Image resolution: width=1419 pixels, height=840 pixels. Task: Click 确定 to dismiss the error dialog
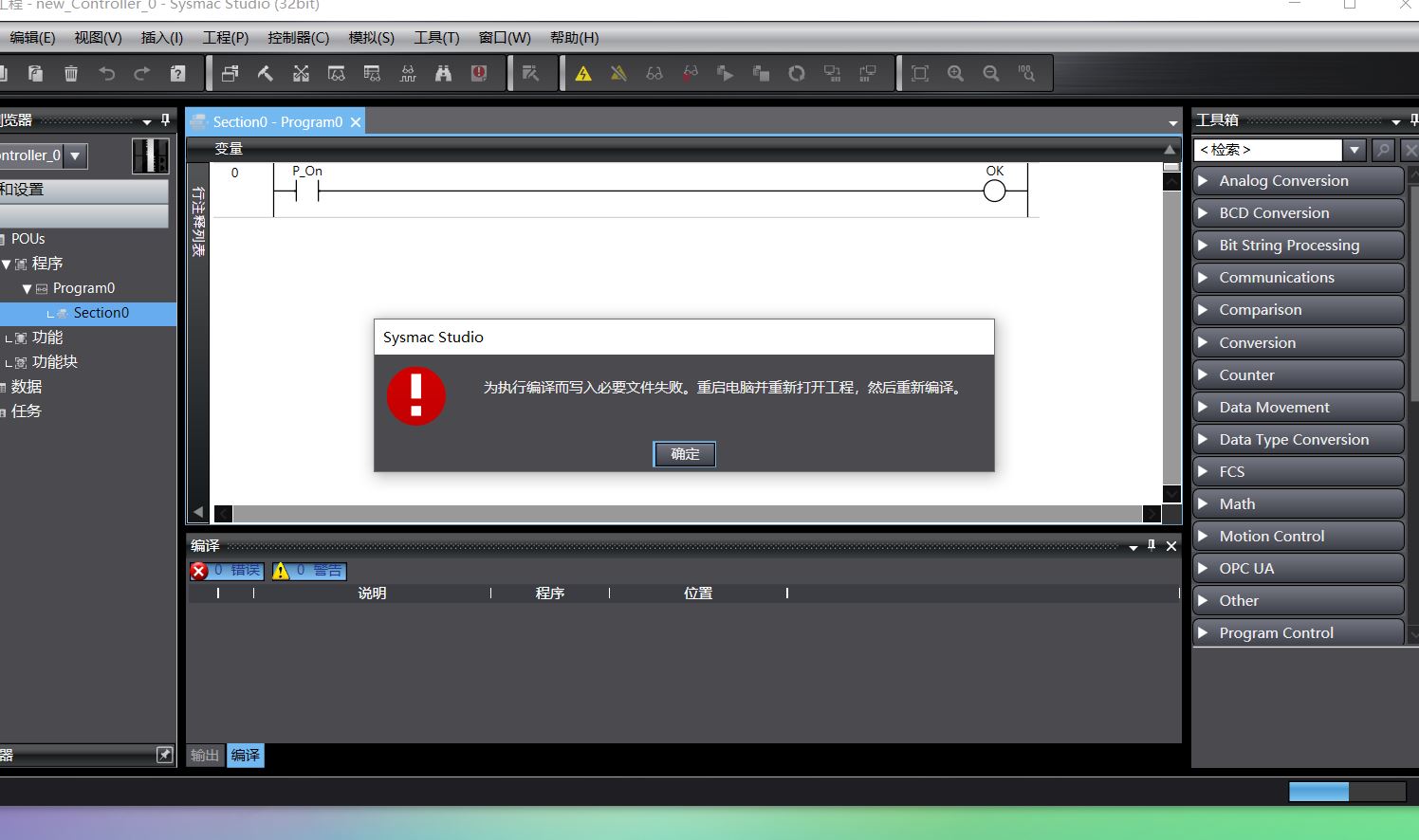pyautogui.click(x=684, y=454)
